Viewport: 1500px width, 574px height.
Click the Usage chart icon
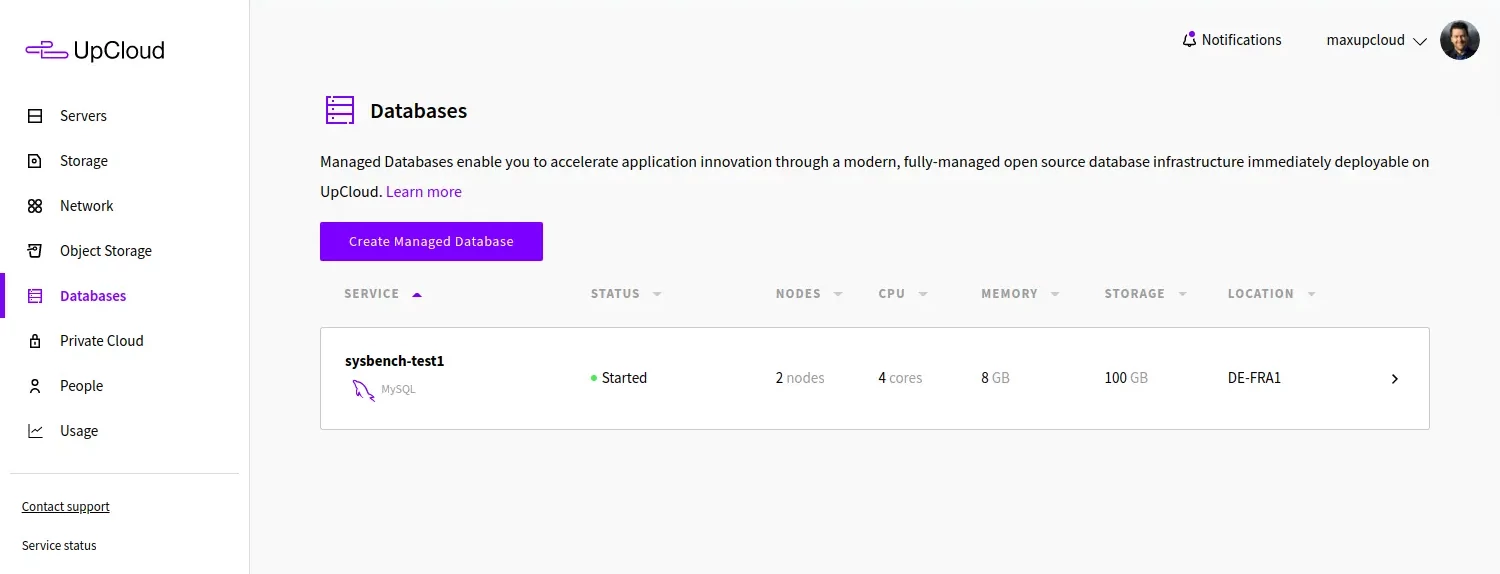[x=35, y=431]
